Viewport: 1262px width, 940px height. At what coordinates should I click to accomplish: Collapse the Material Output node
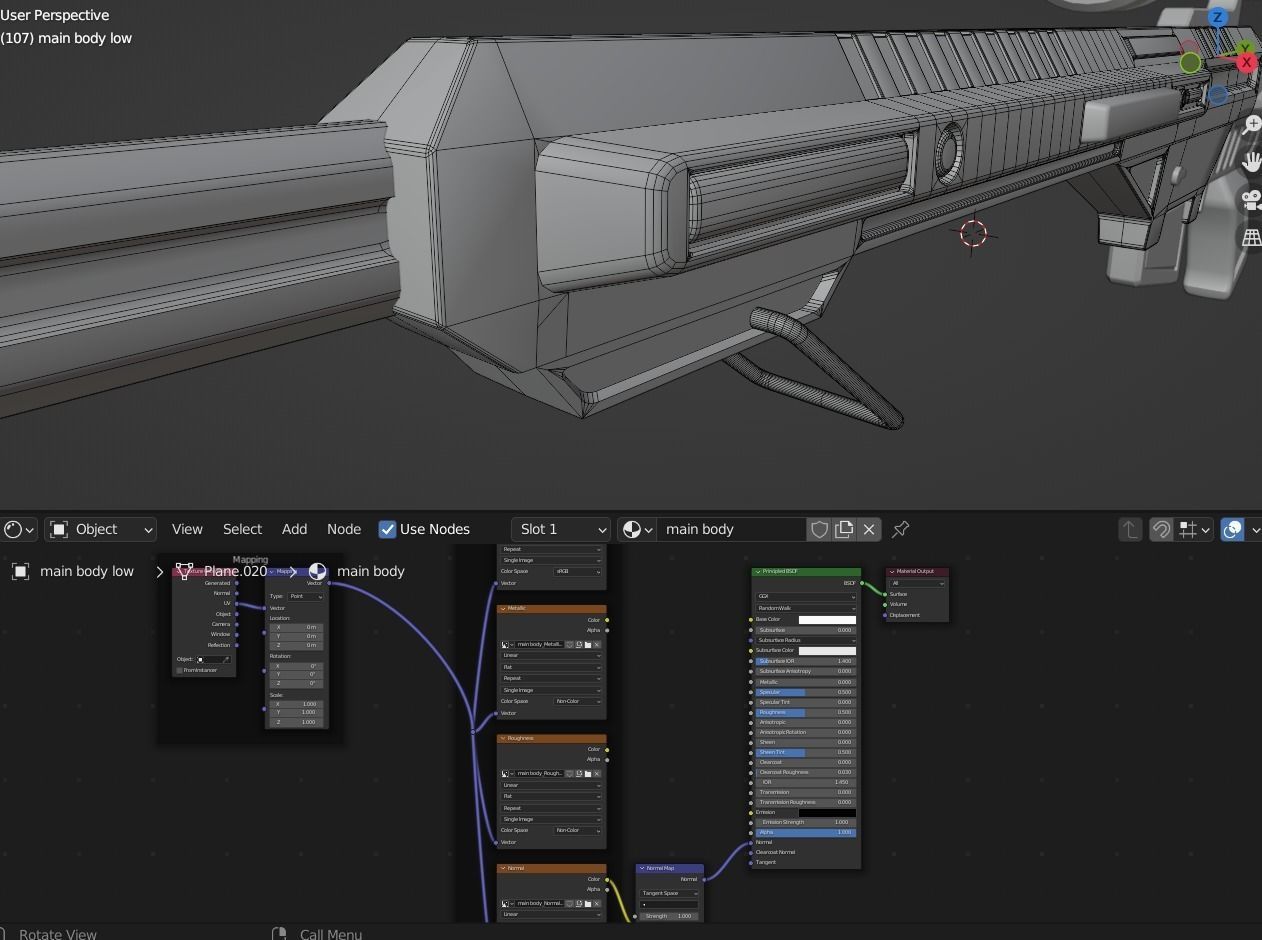point(892,572)
